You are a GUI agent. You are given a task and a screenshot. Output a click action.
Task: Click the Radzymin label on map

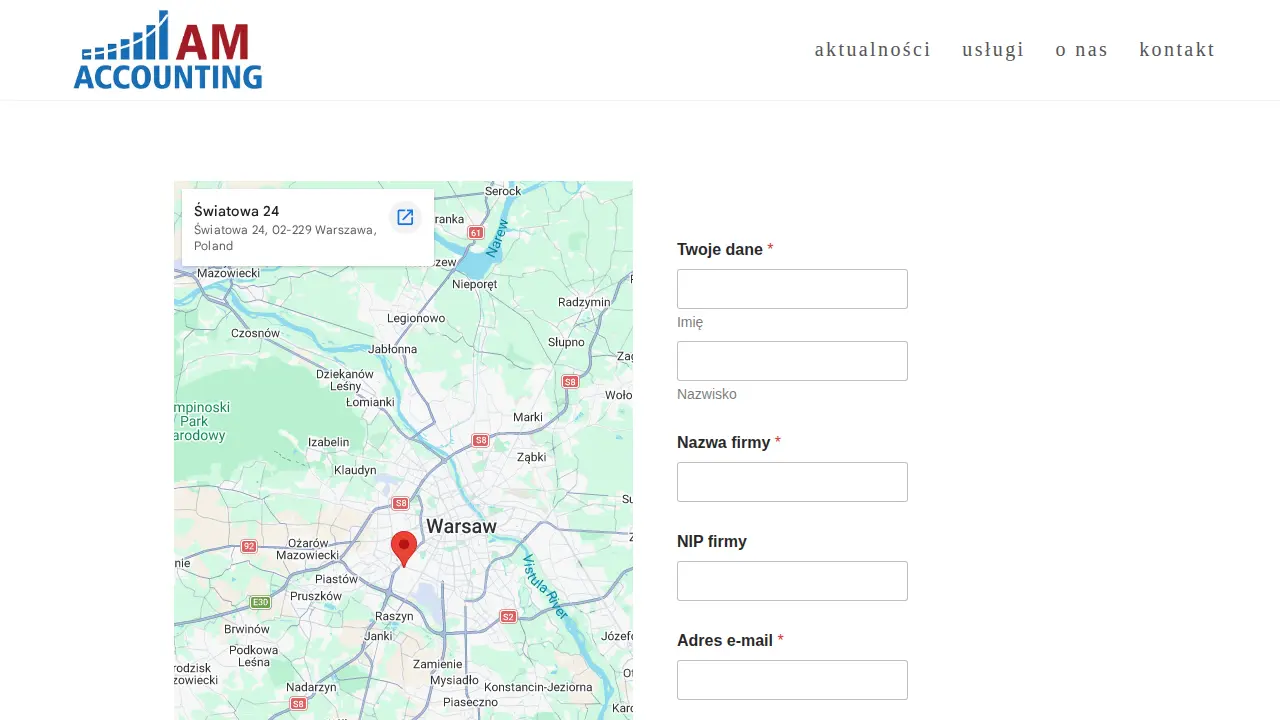pyautogui.click(x=584, y=302)
